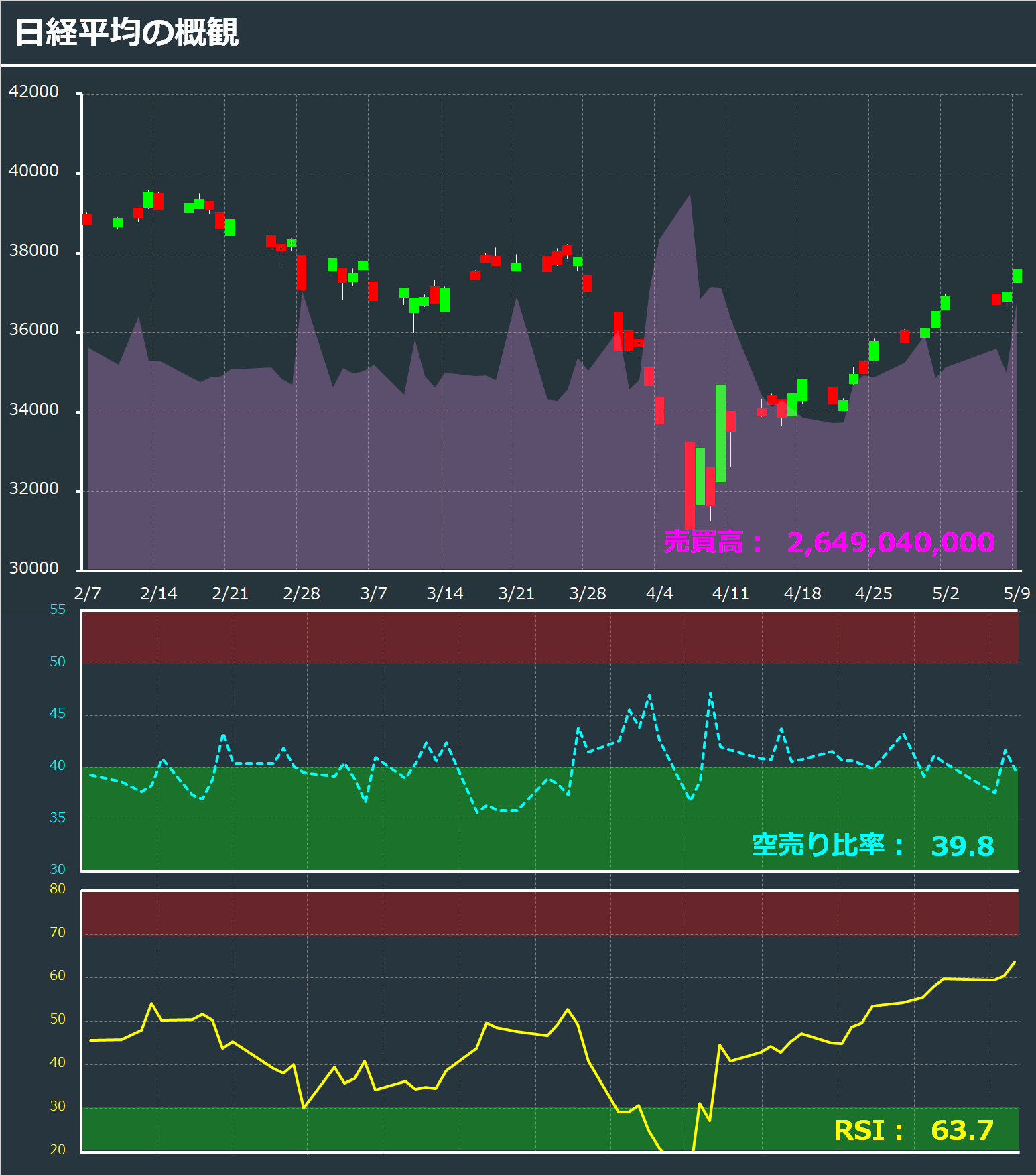The image size is (1036, 1175).
Task: Click the 80 RSI axis label
Action: (x=58, y=889)
